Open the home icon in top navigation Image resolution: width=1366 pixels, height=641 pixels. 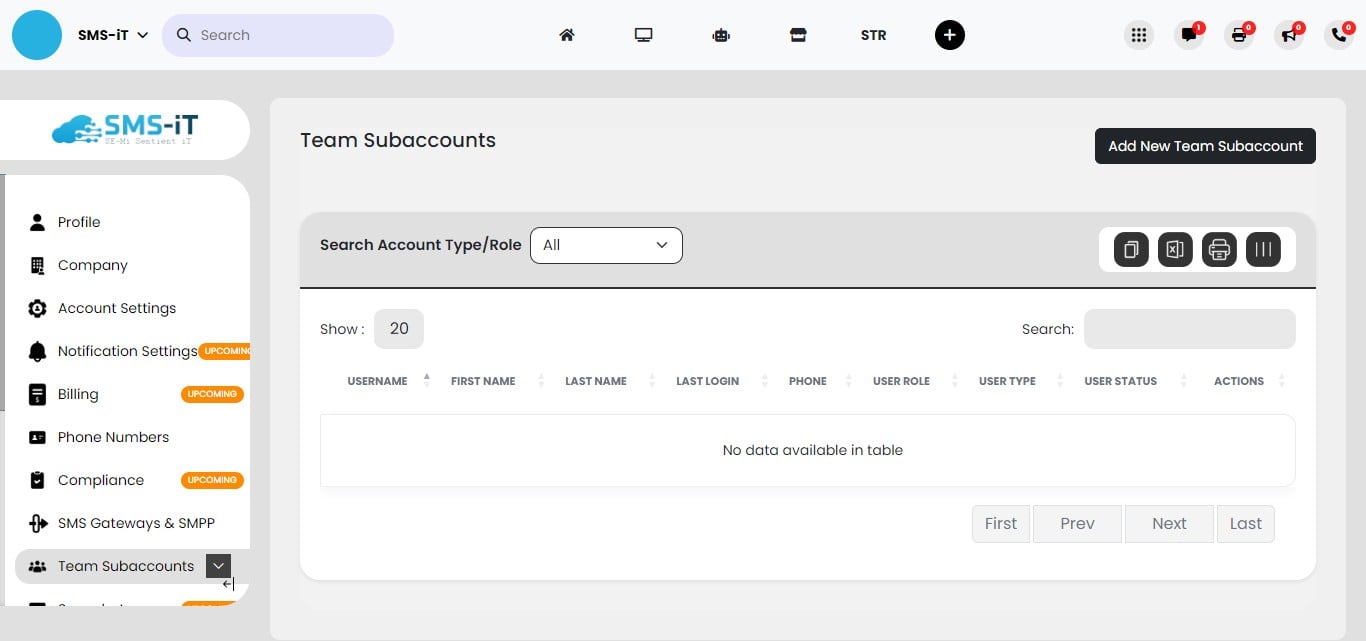point(567,35)
